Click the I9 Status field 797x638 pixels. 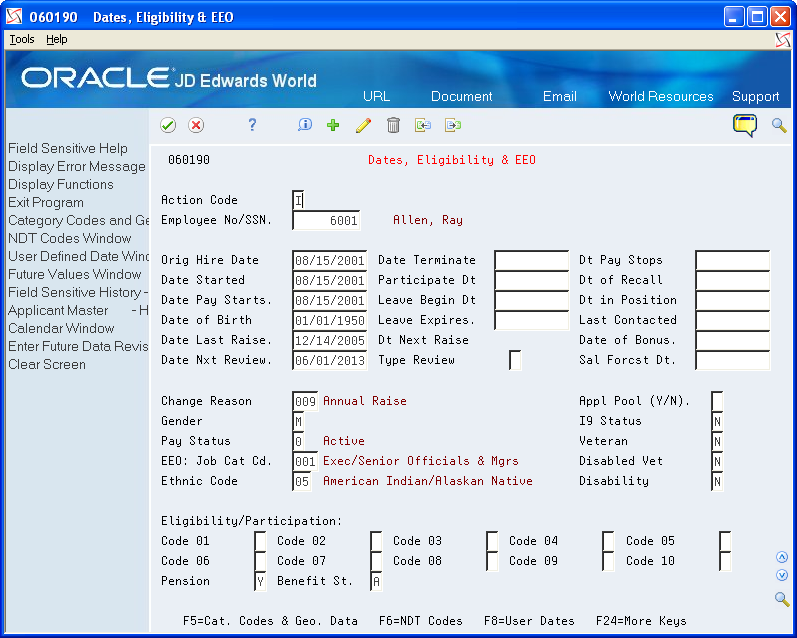click(x=717, y=421)
